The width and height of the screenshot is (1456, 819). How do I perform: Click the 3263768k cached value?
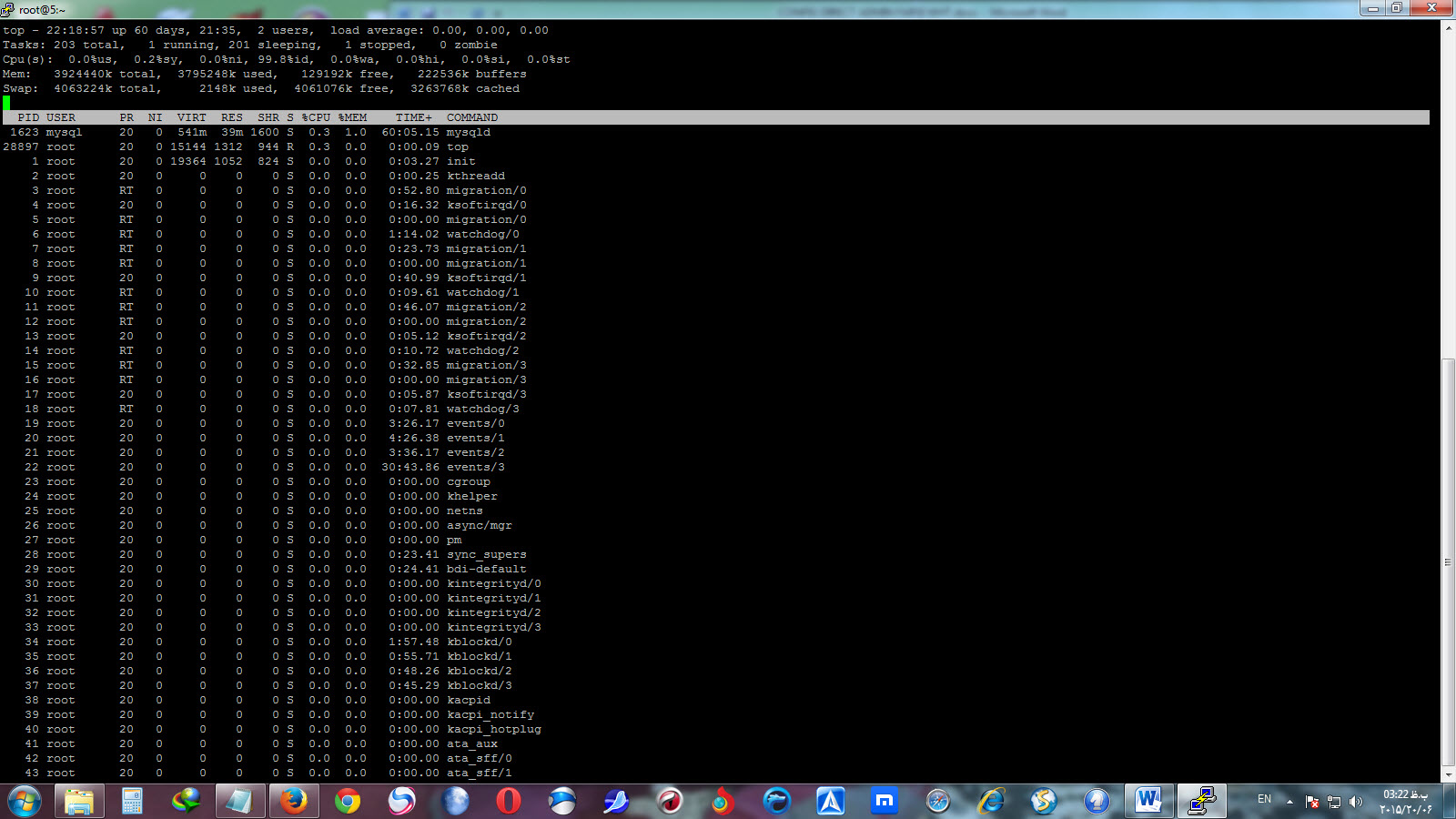click(465, 88)
